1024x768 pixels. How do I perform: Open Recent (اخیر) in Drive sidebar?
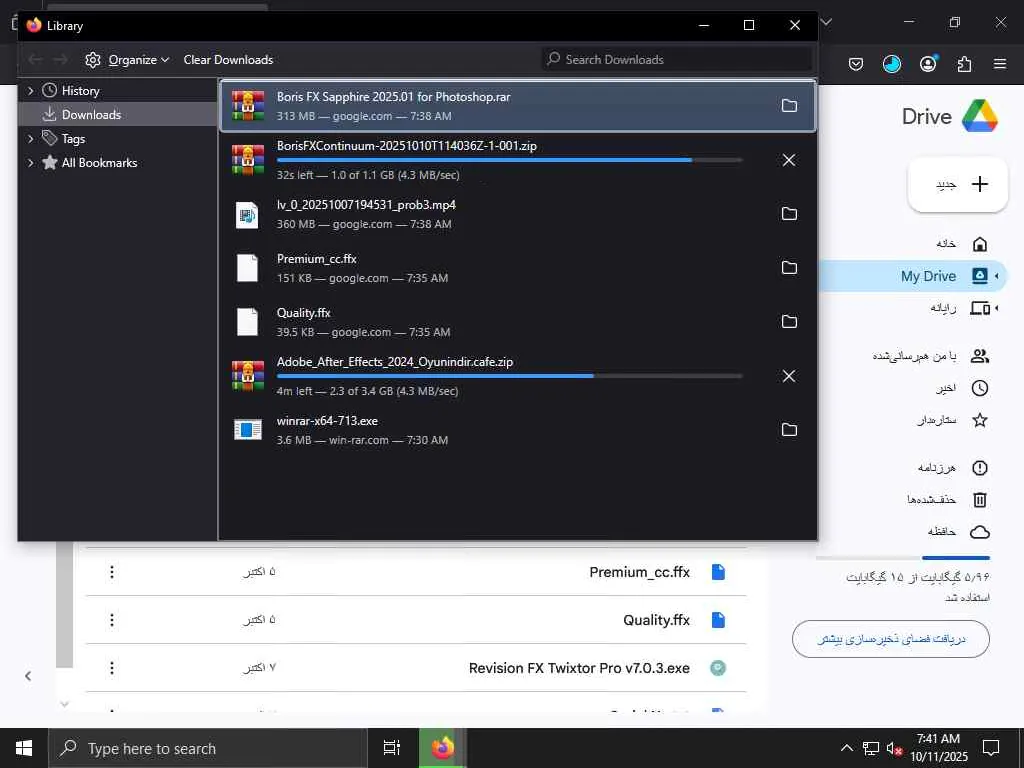tap(962, 388)
